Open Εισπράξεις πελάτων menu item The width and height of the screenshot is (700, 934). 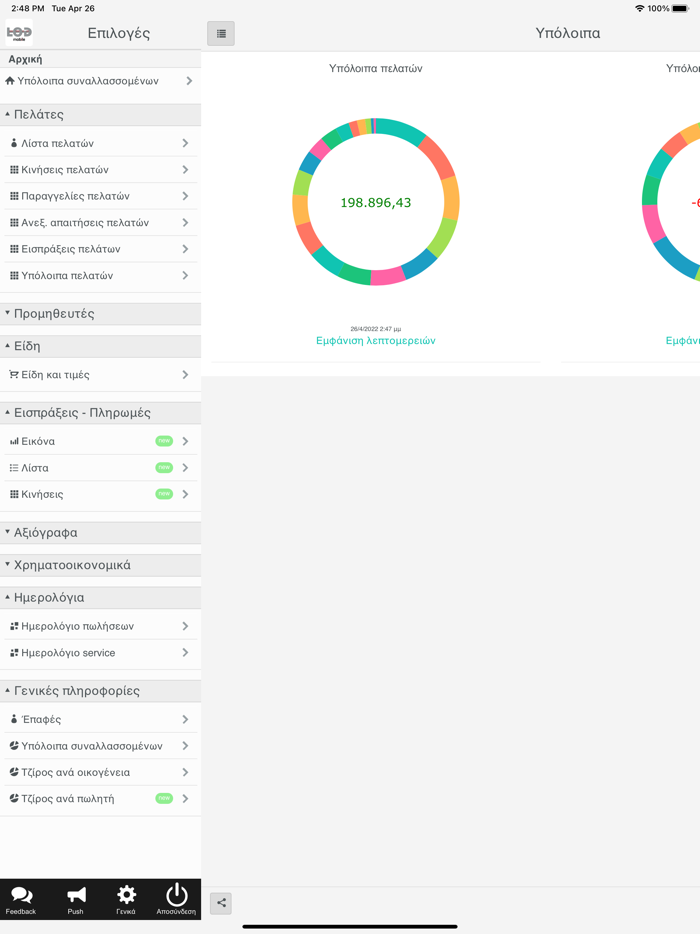point(100,249)
